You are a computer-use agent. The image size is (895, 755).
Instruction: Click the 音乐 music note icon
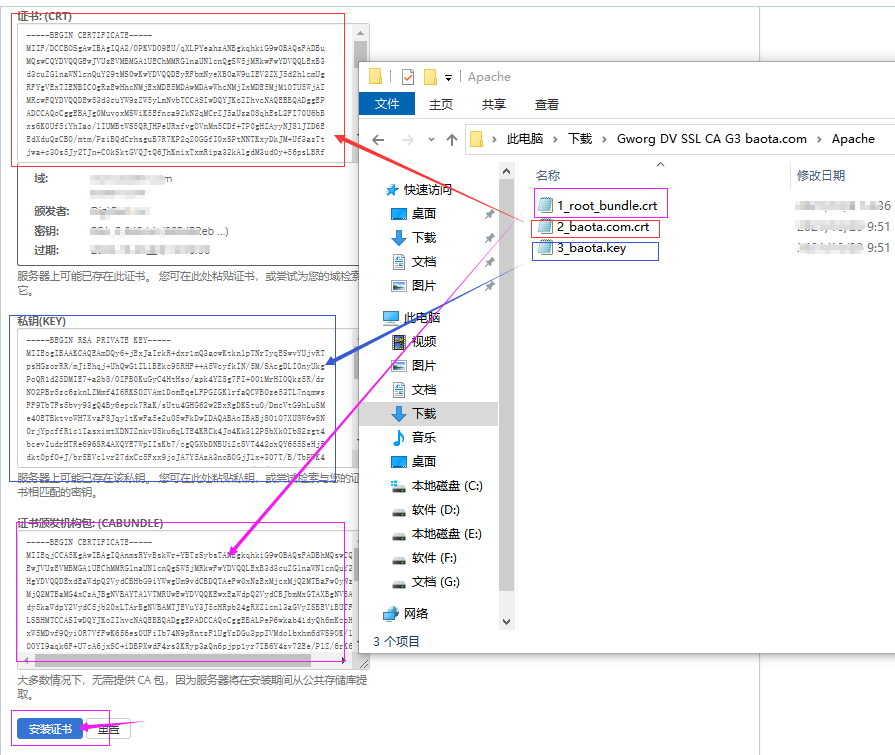tap(398, 437)
